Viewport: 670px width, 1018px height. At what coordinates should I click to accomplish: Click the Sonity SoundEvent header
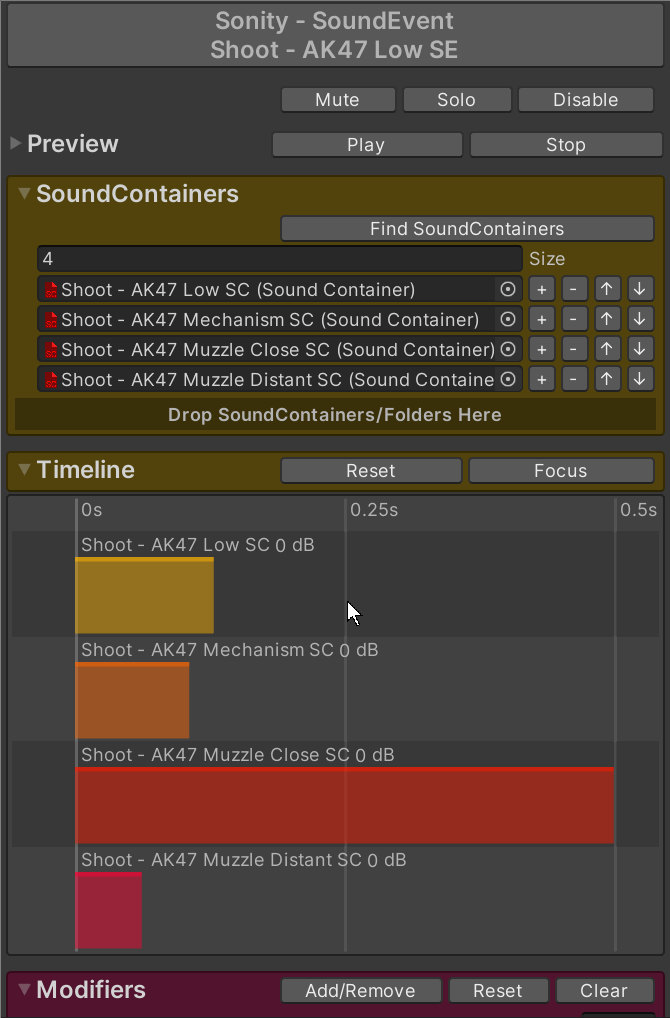pyautogui.click(x=335, y=35)
